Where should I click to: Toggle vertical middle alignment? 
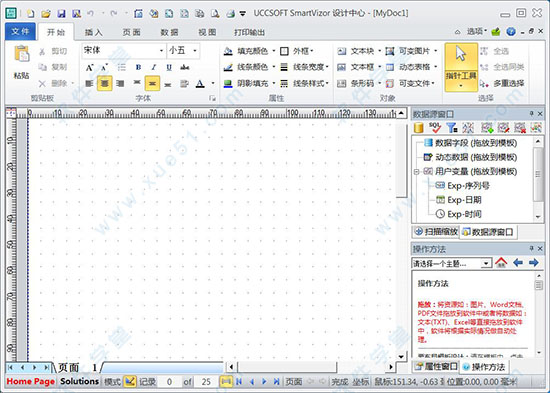(x=152, y=84)
